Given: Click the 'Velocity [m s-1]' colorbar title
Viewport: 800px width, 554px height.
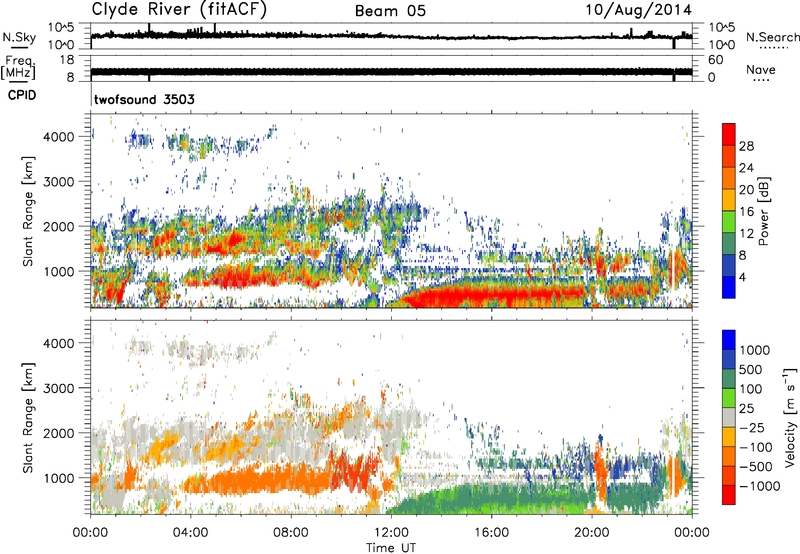Looking at the screenshot, I should pos(790,417).
